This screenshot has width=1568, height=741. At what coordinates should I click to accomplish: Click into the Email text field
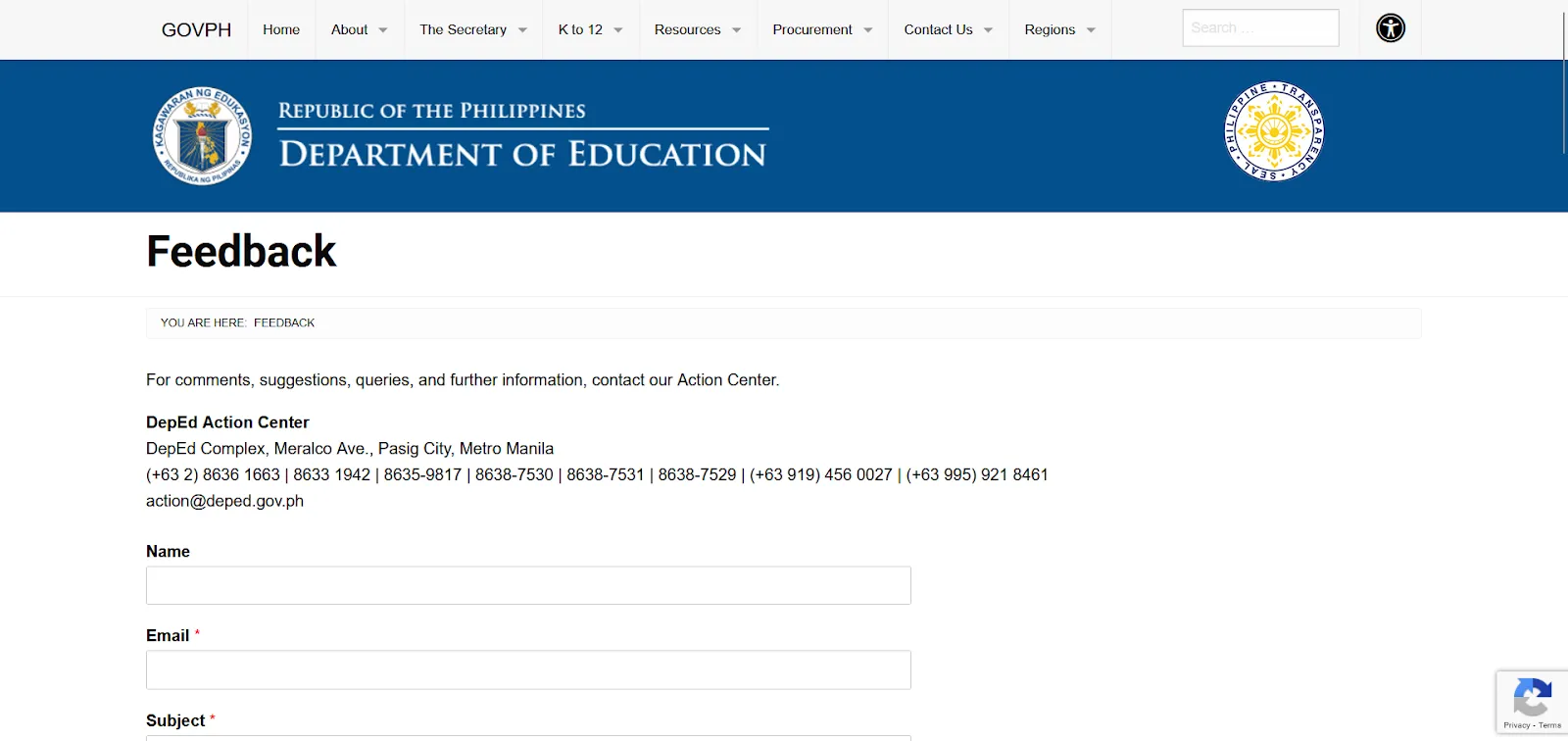click(528, 669)
